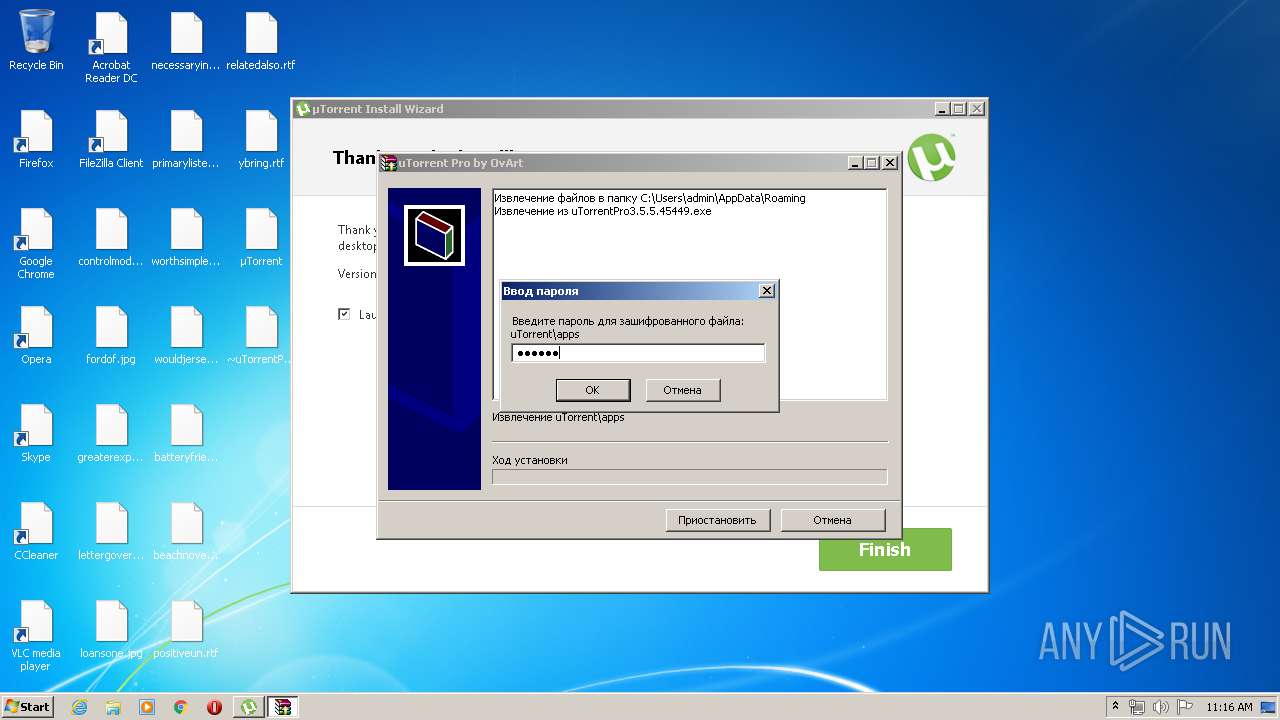Screen dimensions: 1280x720
Task: Click the Start button
Action: pyautogui.click(x=28, y=707)
